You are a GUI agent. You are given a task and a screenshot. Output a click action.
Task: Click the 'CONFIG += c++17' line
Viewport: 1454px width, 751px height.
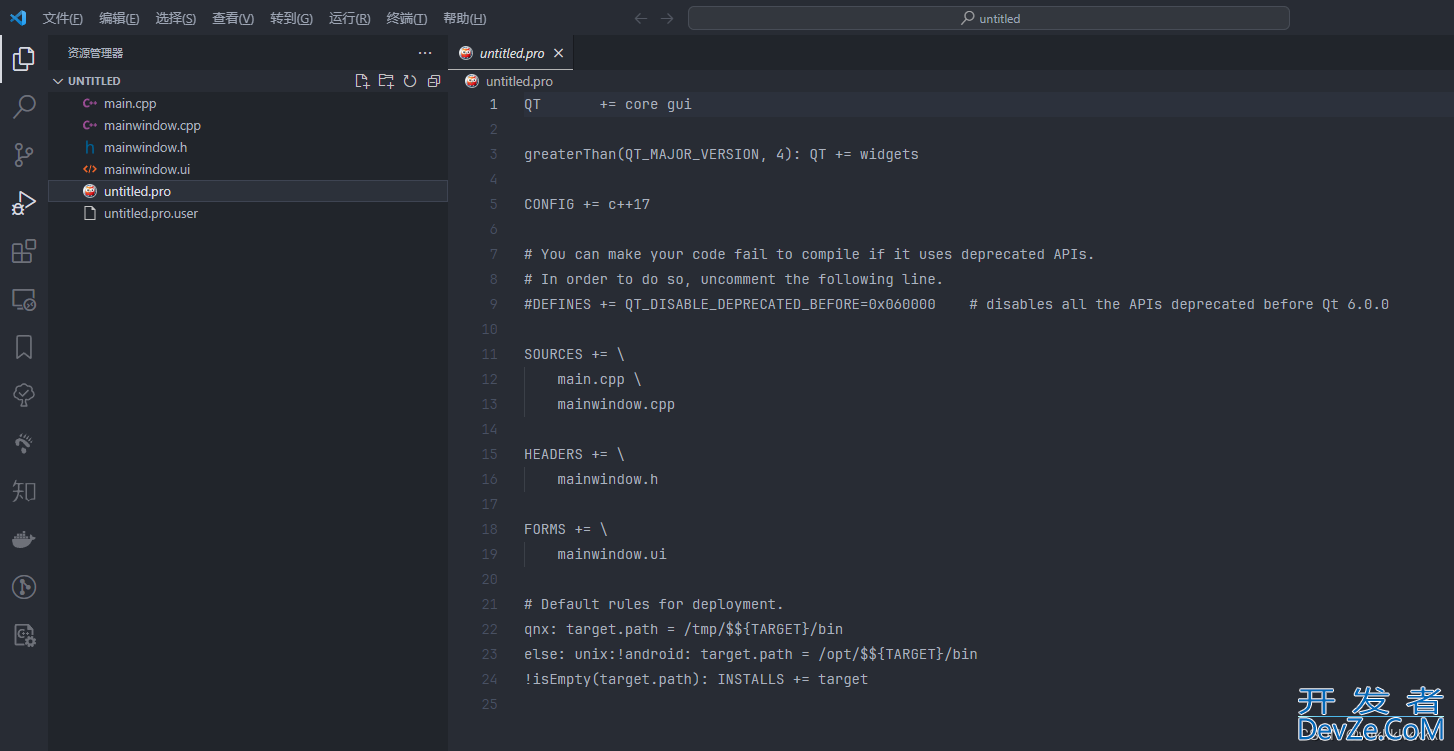(587, 204)
